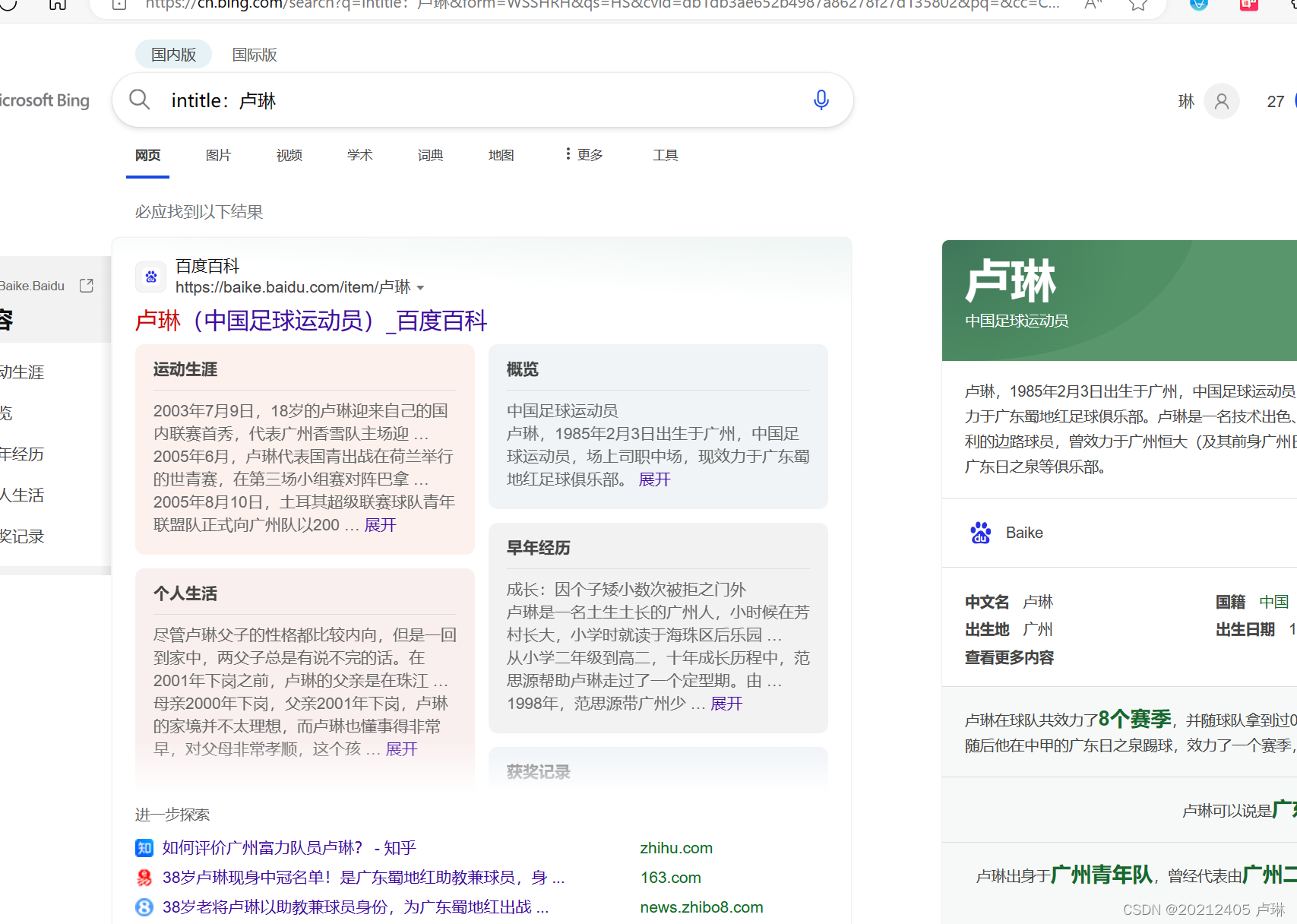
Task: Open the dropdown arrow beside baike.baidu.com URL
Action: (x=421, y=288)
